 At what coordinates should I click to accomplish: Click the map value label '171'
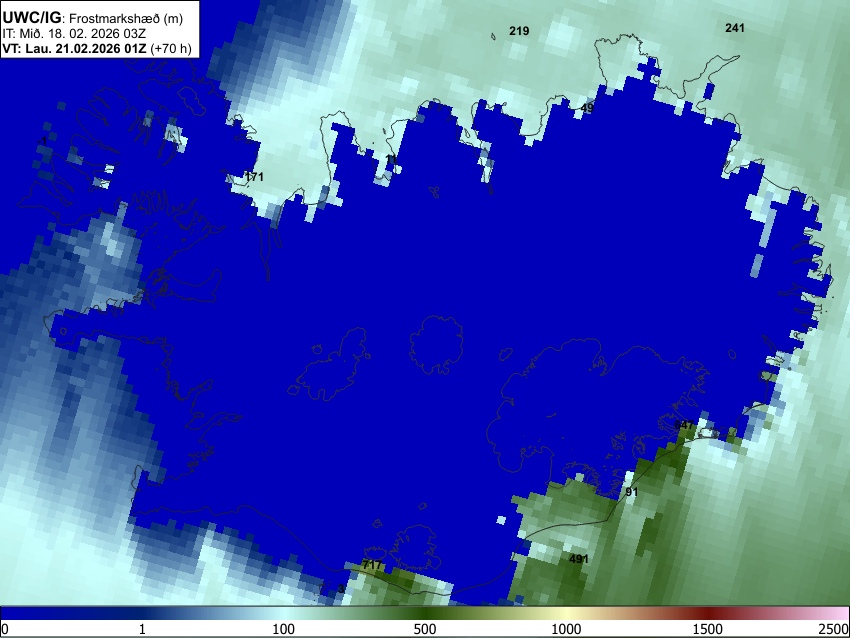[x=254, y=177]
